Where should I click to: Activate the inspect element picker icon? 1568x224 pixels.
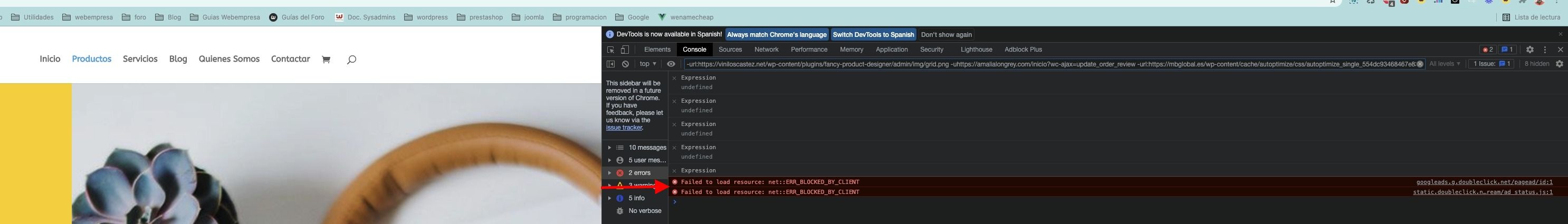(610, 50)
